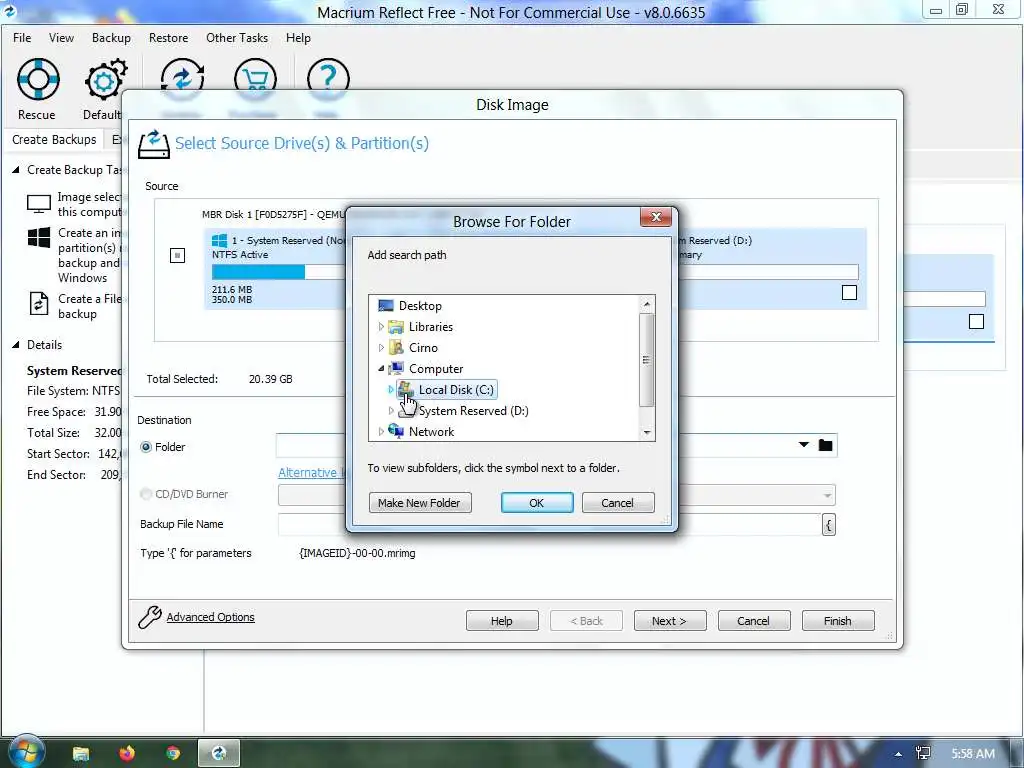Click Next in Disk Image wizard
1024x768 pixels.
(669, 620)
